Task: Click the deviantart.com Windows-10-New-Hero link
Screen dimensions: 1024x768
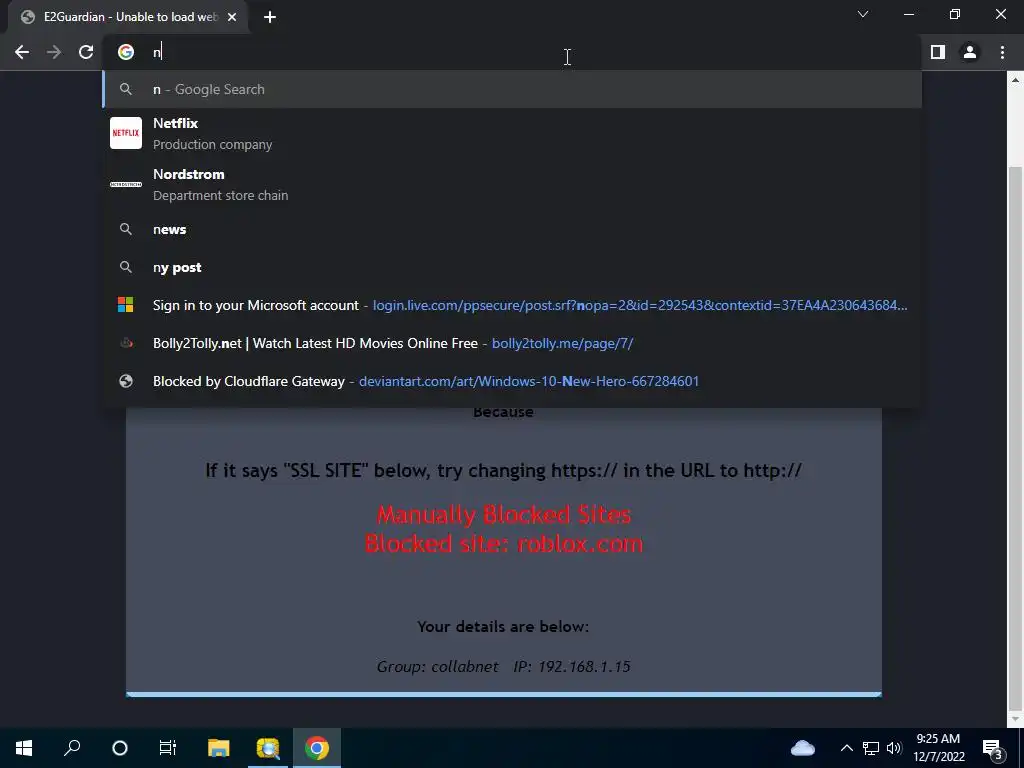Action: (529, 381)
